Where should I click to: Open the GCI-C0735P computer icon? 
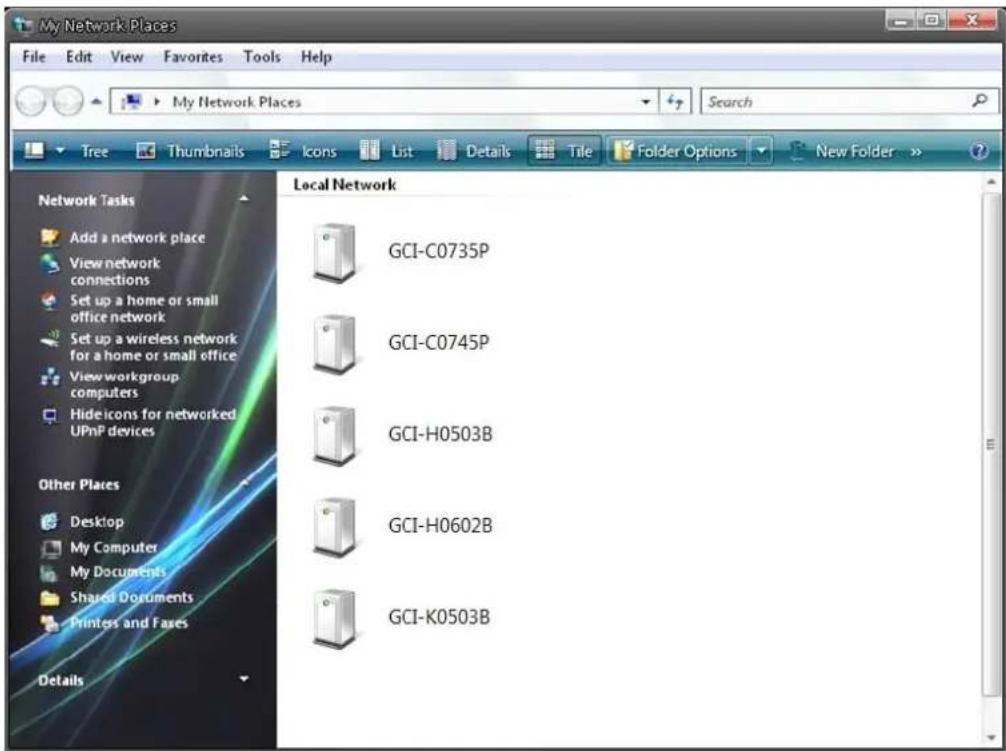coord(334,253)
